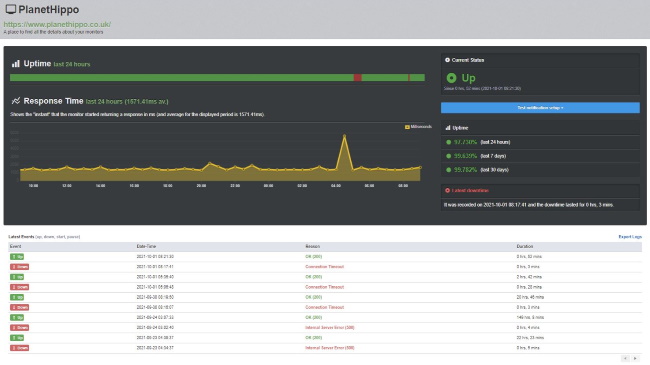Click the red icon beside Latest downtime
This screenshot has height=365, width=650.
[447, 190]
